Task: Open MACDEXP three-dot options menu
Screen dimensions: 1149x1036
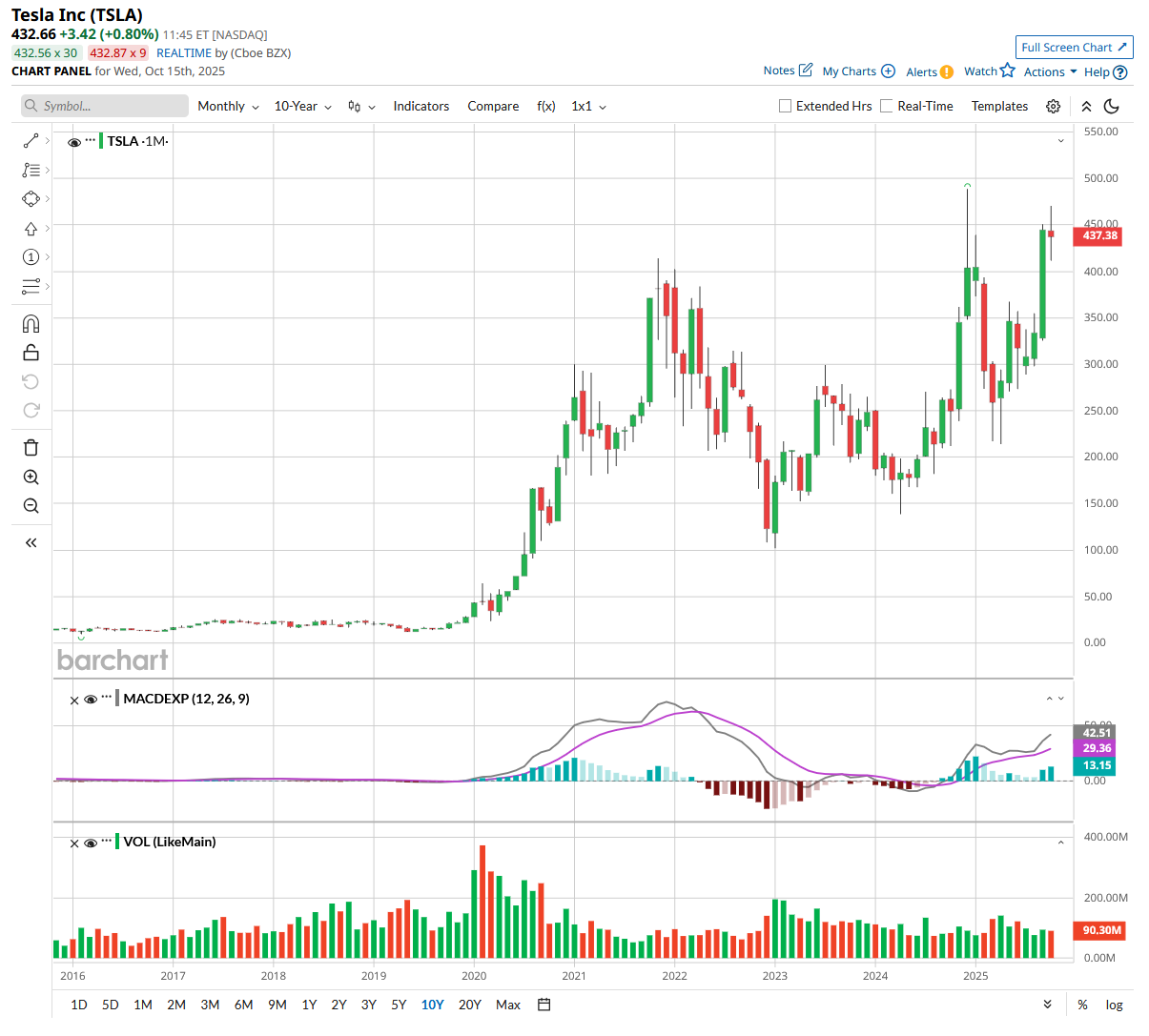Action: click(107, 698)
